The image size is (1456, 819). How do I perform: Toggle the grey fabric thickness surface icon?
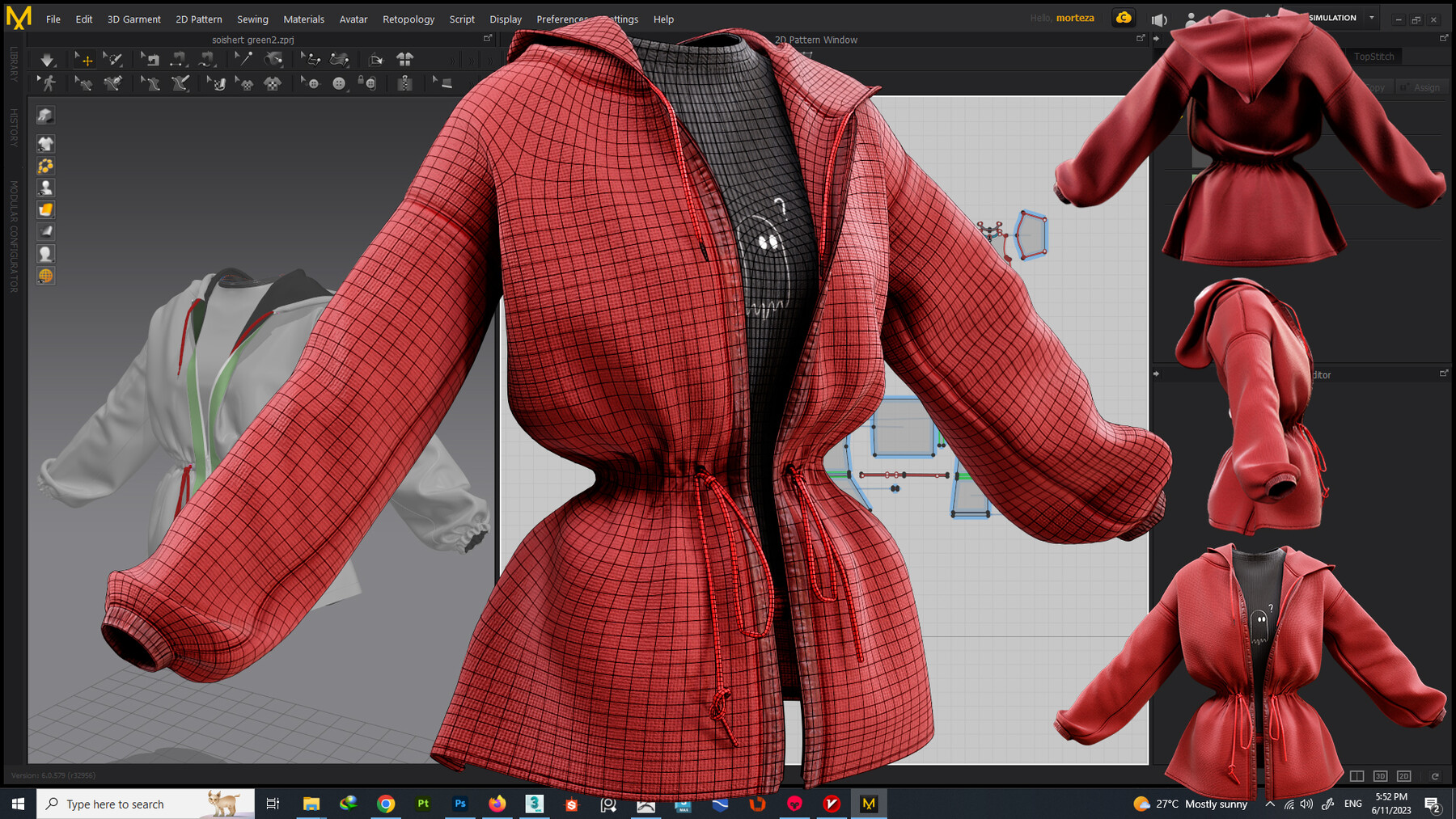point(45,231)
